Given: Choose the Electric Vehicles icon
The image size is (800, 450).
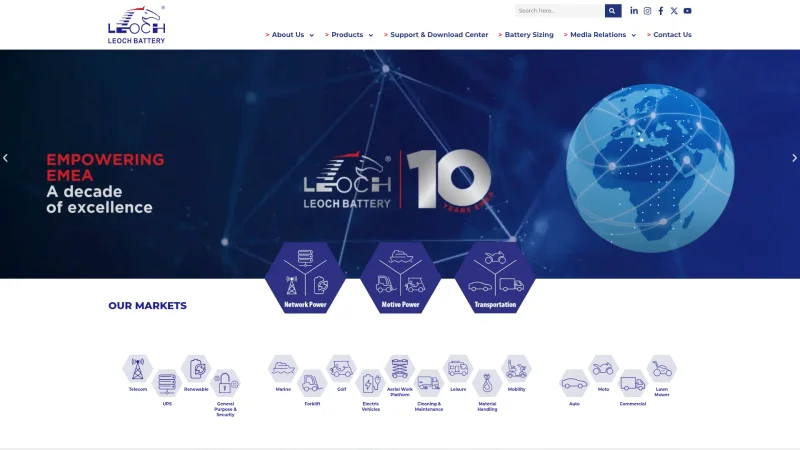Looking at the screenshot, I should tap(371, 383).
